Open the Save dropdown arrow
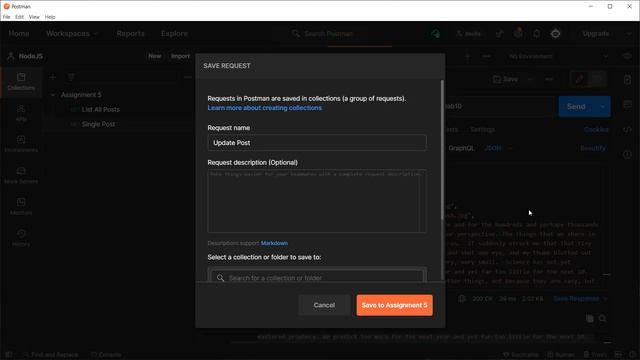 (x=530, y=79)
